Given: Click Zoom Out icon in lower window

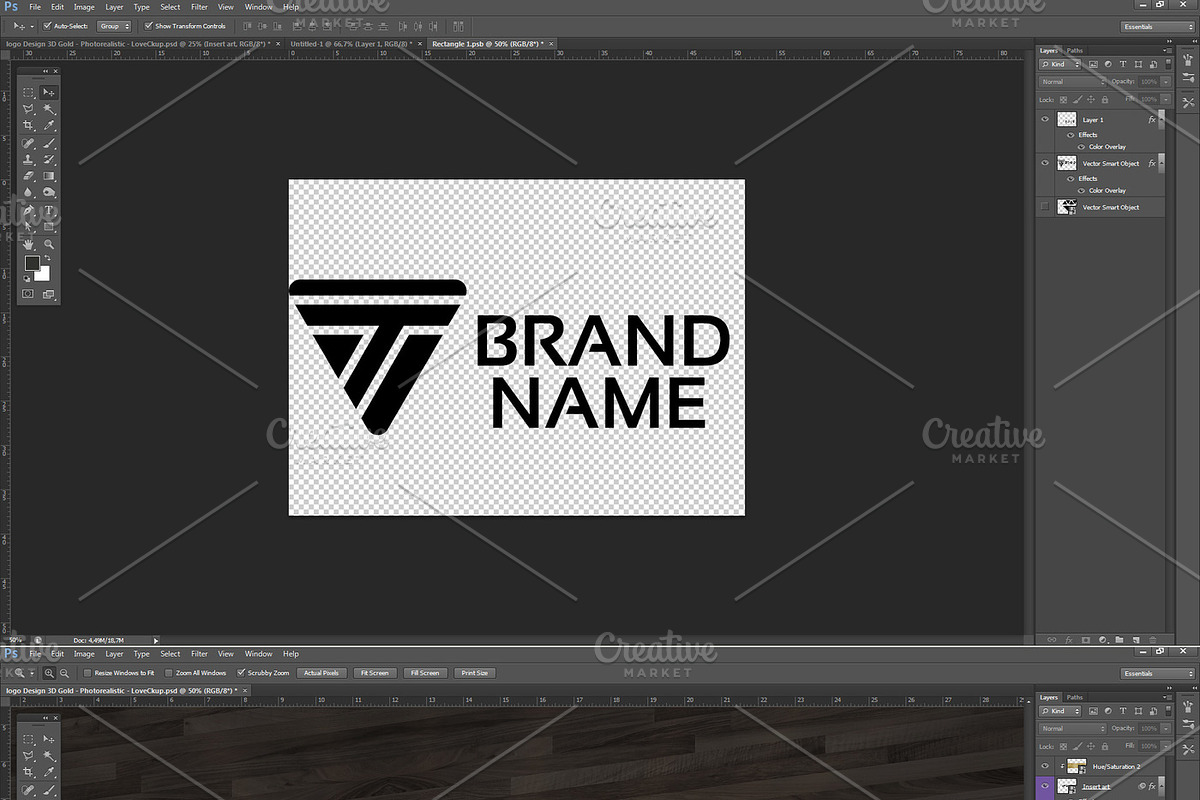Looking at the screenshot, I should coord(64,673).
